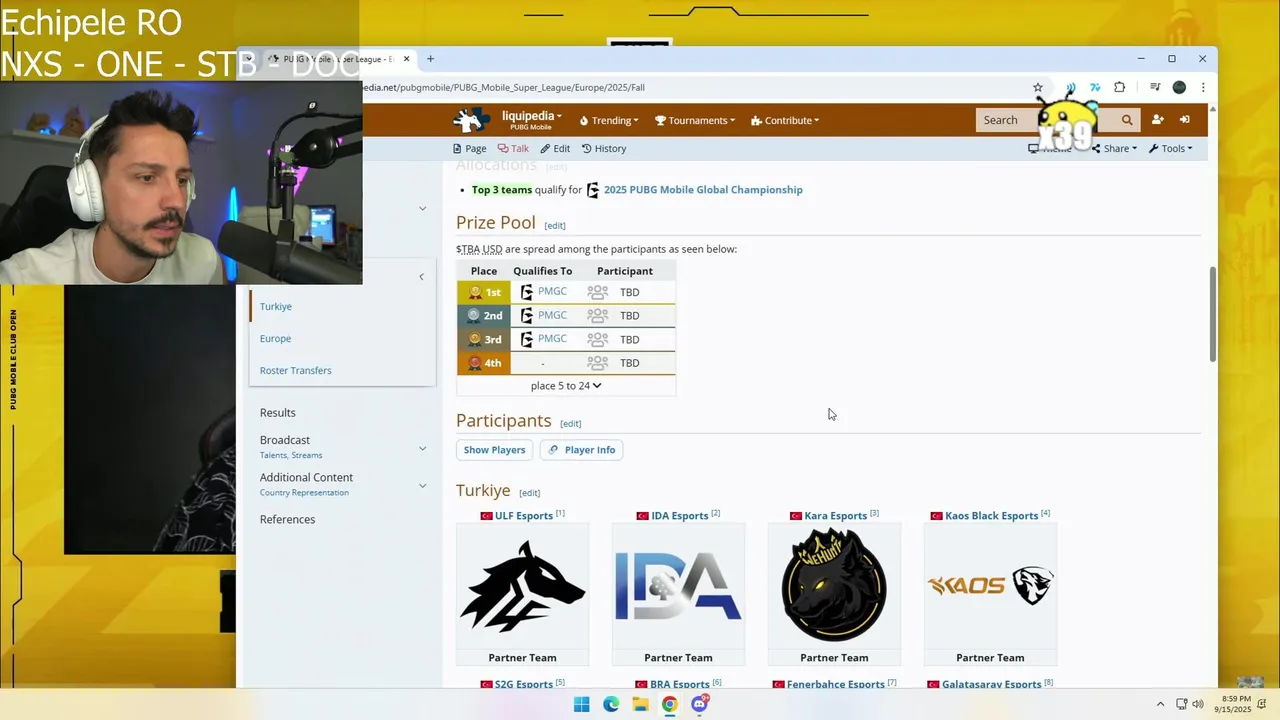Open the liquipedia wiki selector dropdown

tap(531, 120)
